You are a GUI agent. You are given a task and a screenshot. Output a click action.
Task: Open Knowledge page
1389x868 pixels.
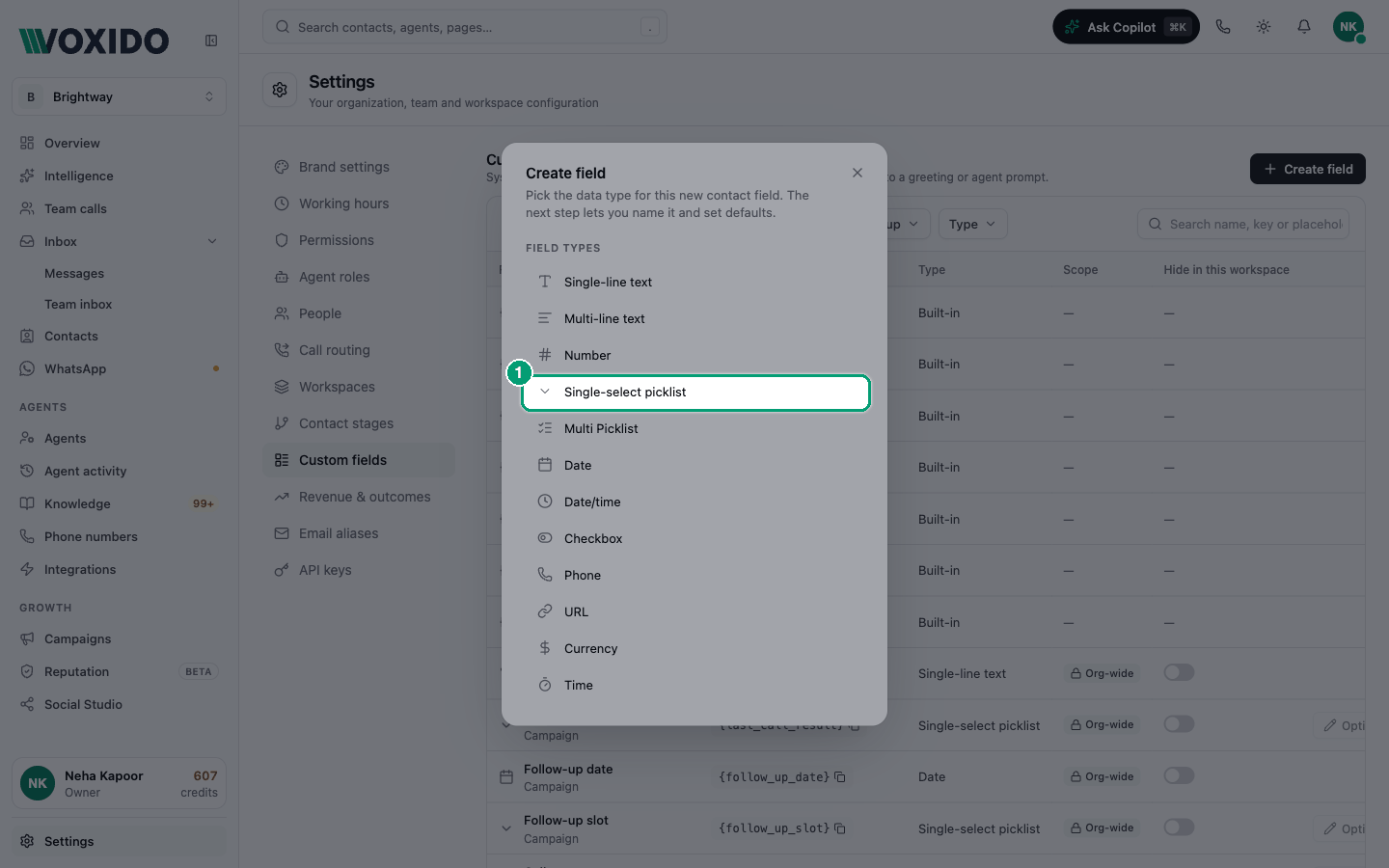tap(120, 503)
